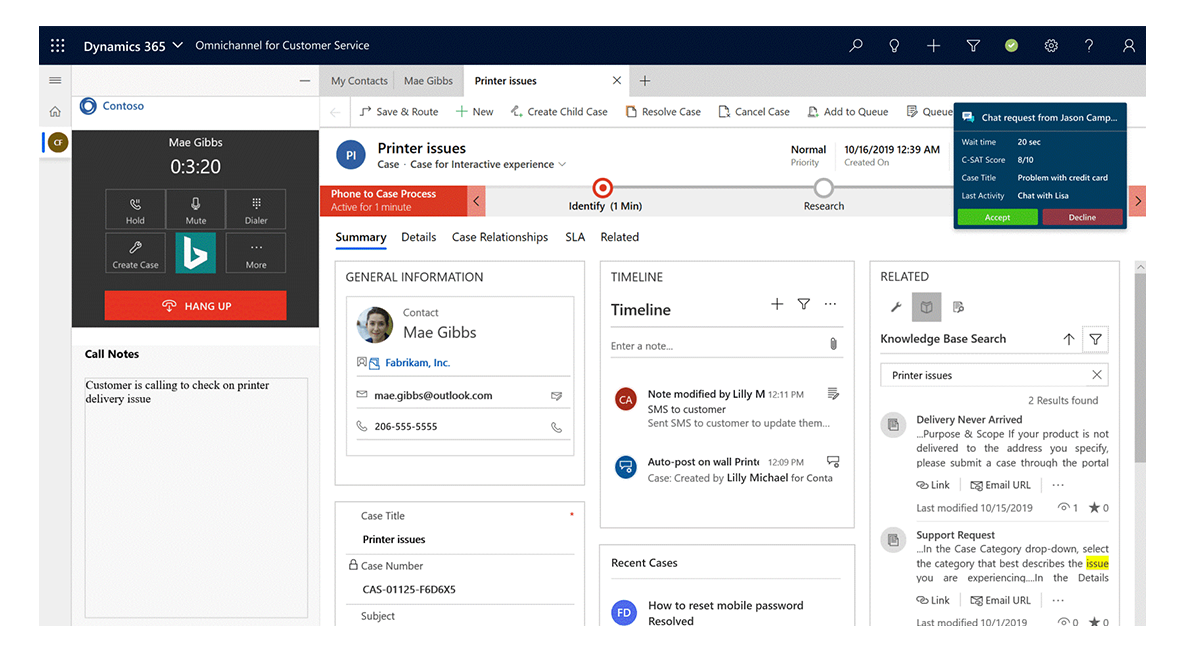Click the Timeline filter funnel icon
The height and width of the screenshot is (650, 1186).
(x=804, y=304)
